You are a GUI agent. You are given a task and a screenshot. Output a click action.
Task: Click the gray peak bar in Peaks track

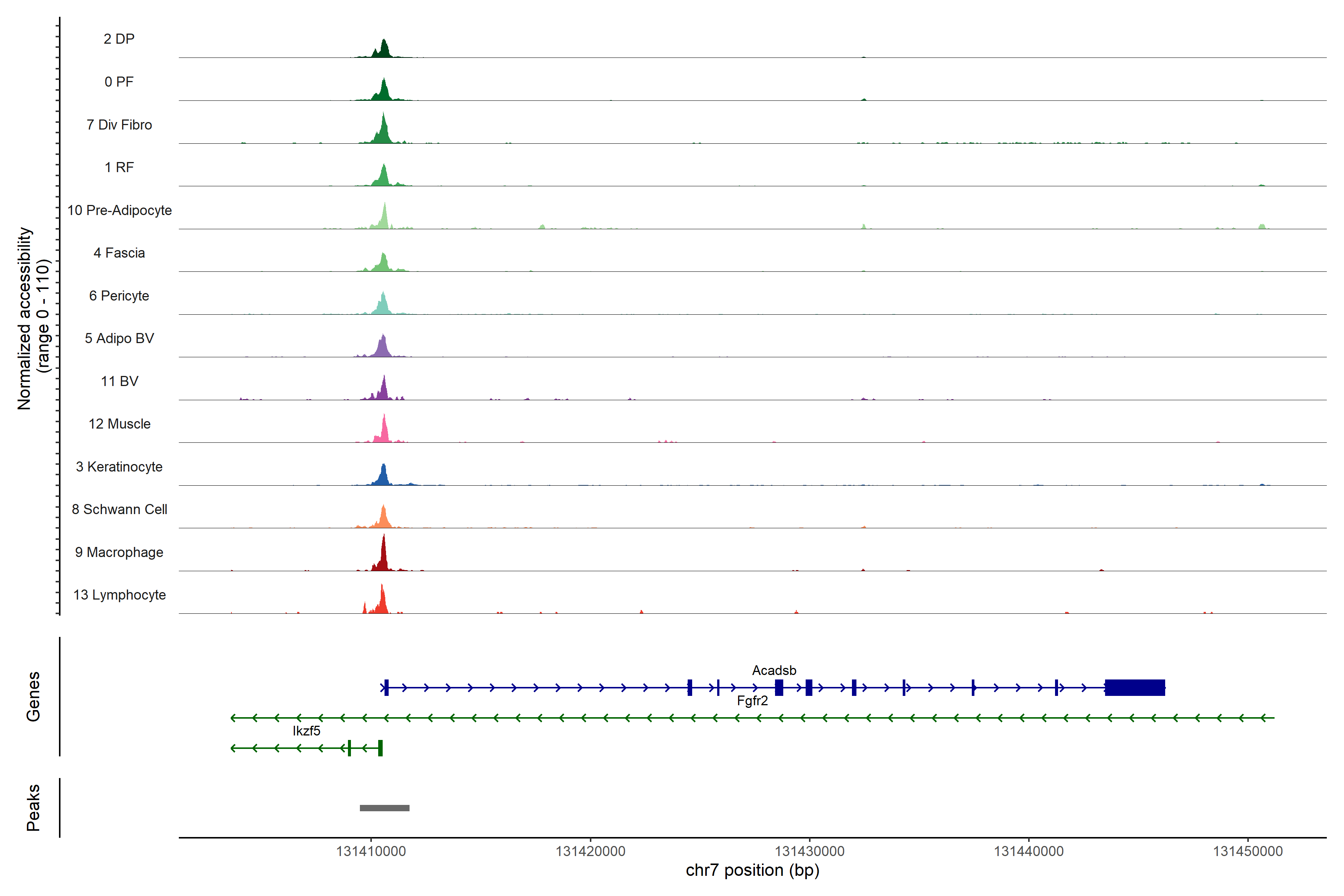[x=384, y=808]
